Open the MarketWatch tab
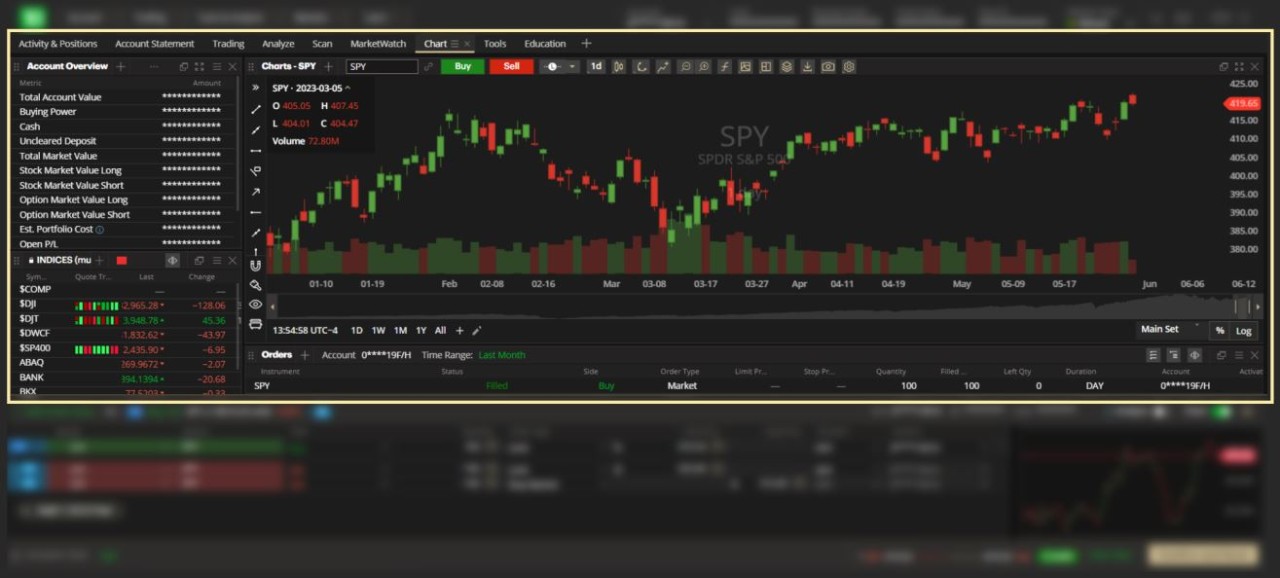The image size is (1280, 578). click(x=378, y=44)
